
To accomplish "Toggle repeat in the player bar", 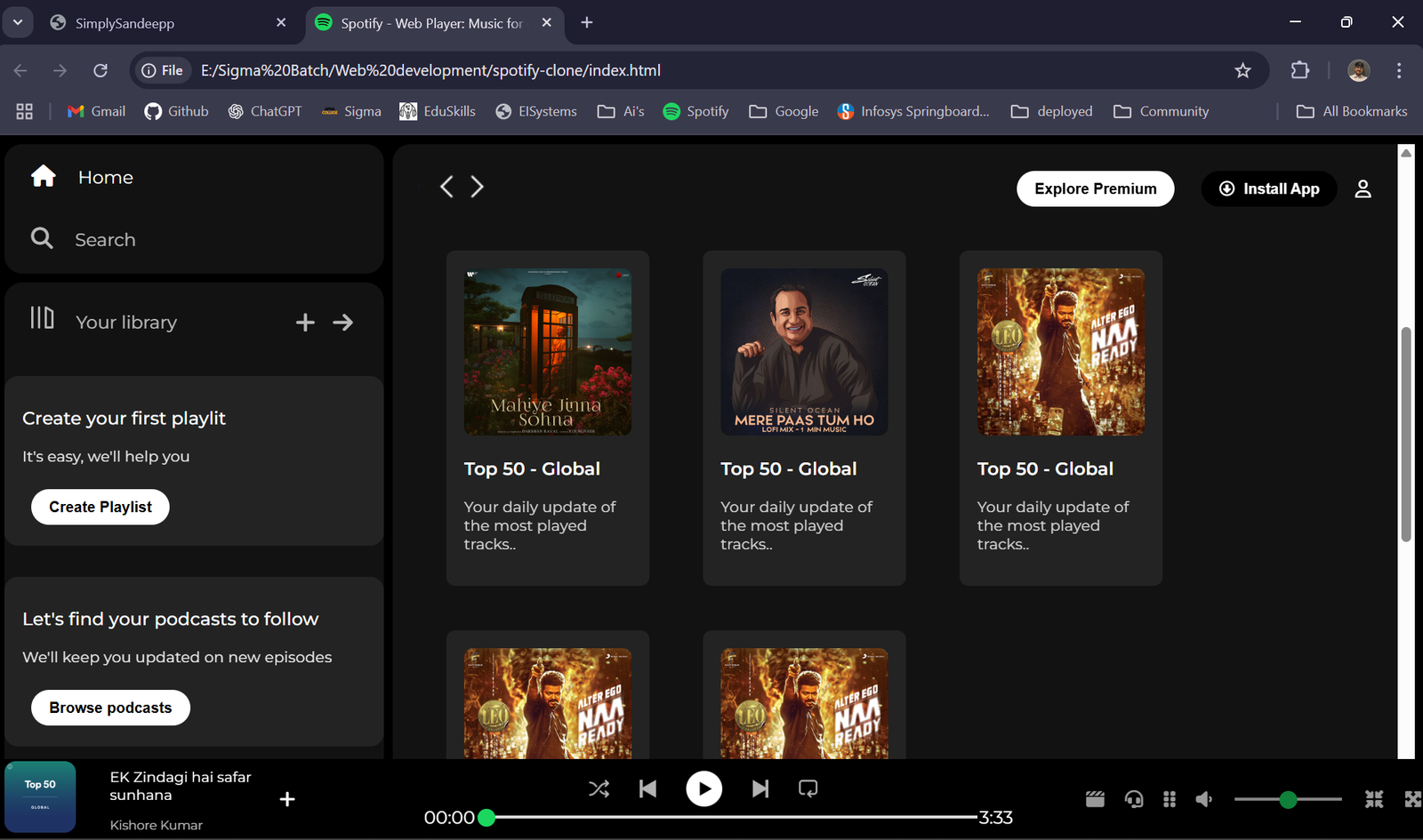I will [x=808, y=788].
